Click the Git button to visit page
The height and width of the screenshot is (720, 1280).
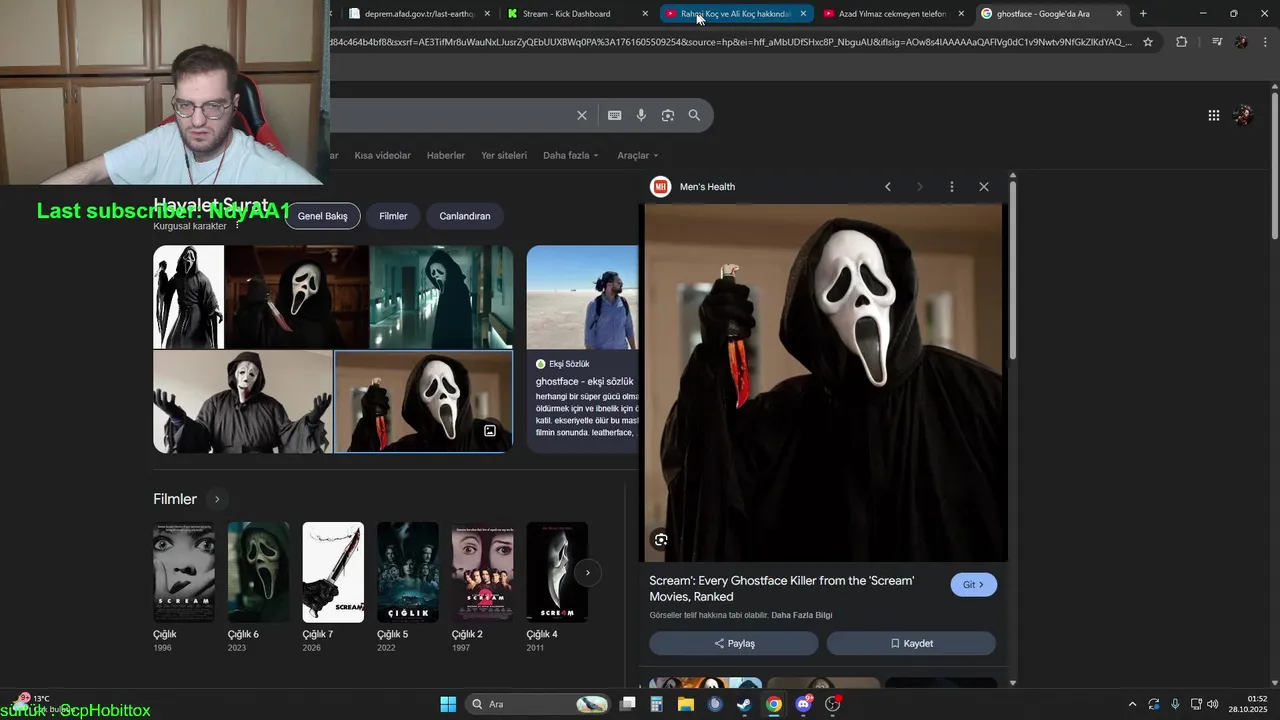973,585
